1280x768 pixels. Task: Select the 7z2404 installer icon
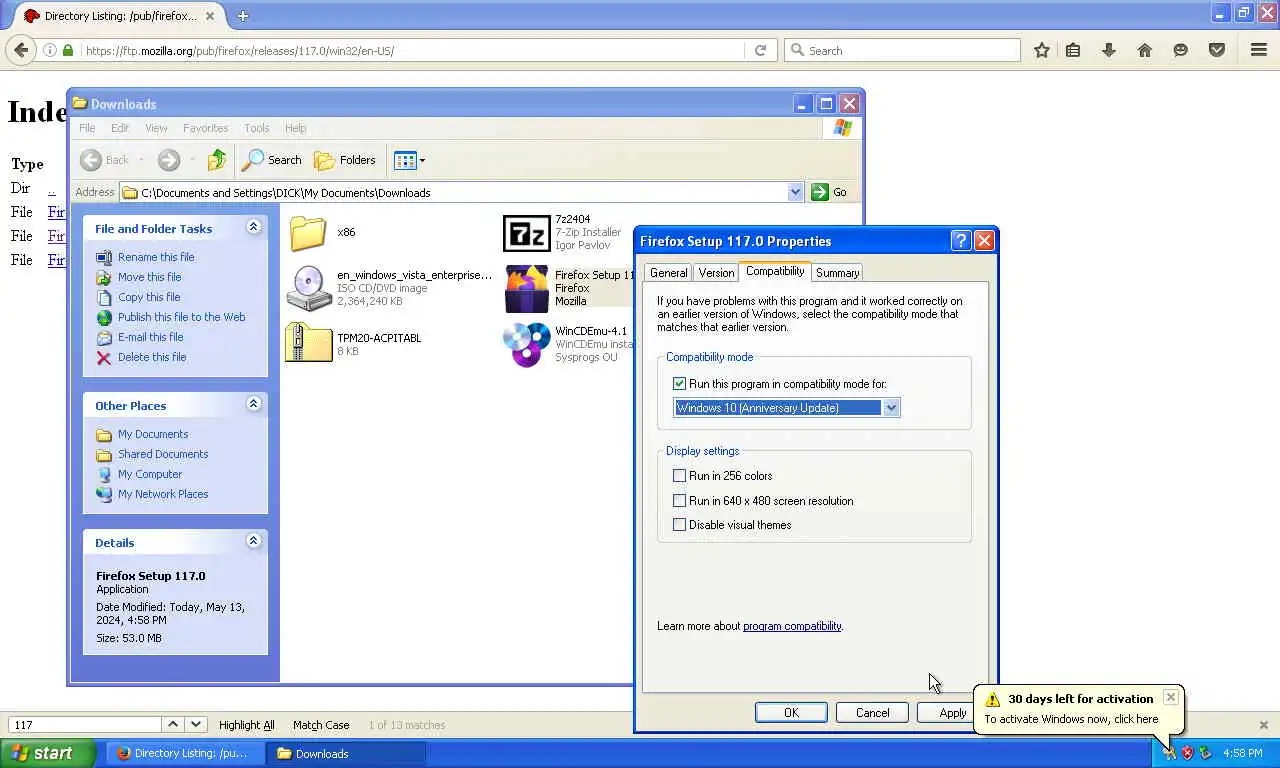(526, 232)
